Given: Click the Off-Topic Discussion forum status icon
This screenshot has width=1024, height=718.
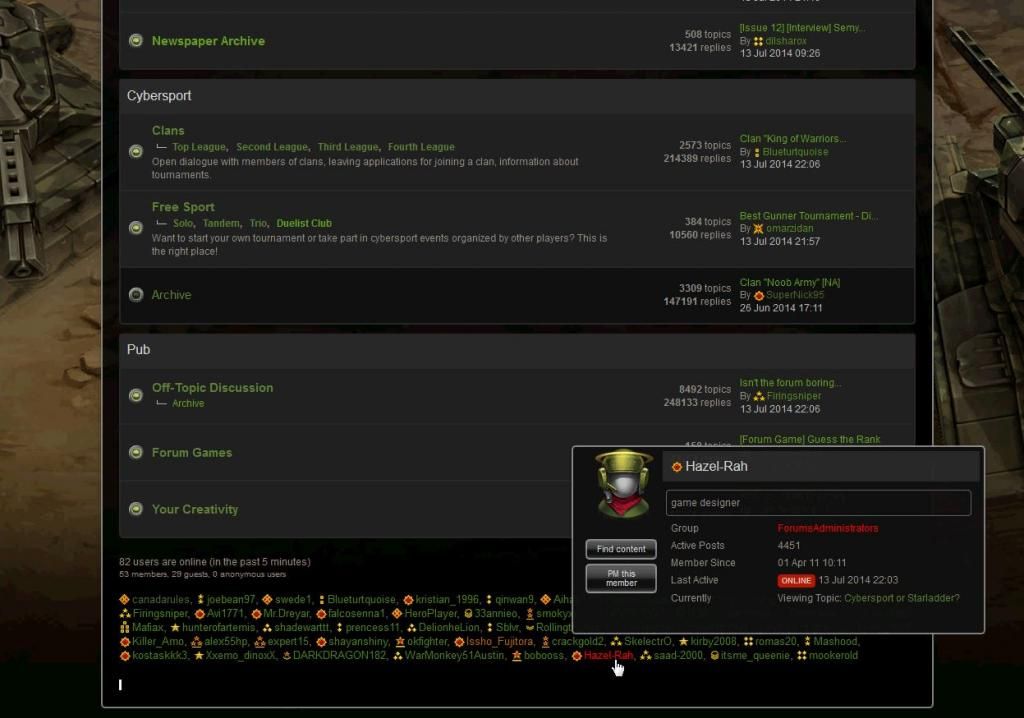Looking at the screenshot, I should [x=136, y=395].
